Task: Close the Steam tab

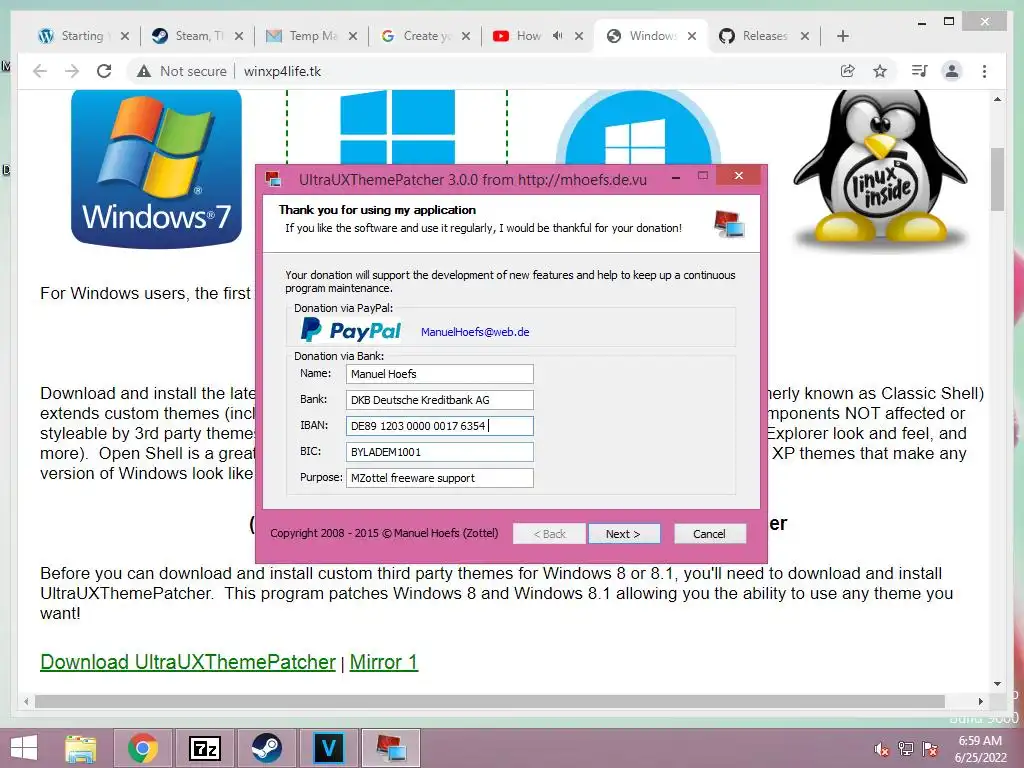Action: pos(239,36)
